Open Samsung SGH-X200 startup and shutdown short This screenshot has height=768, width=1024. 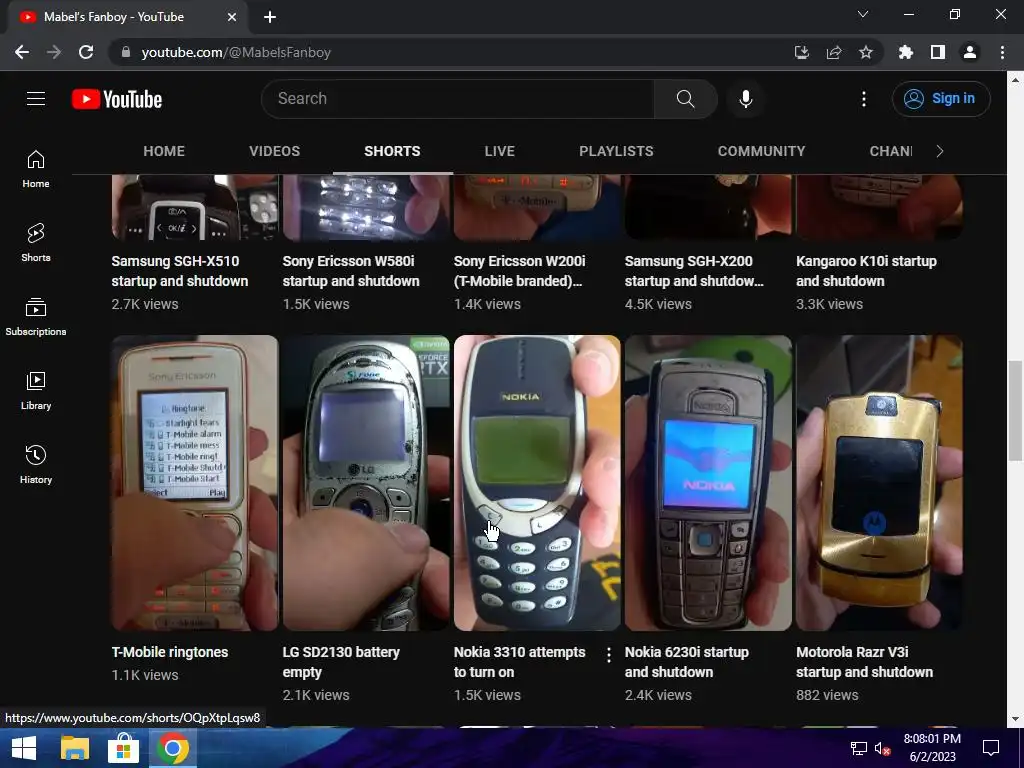coord(694,271)
